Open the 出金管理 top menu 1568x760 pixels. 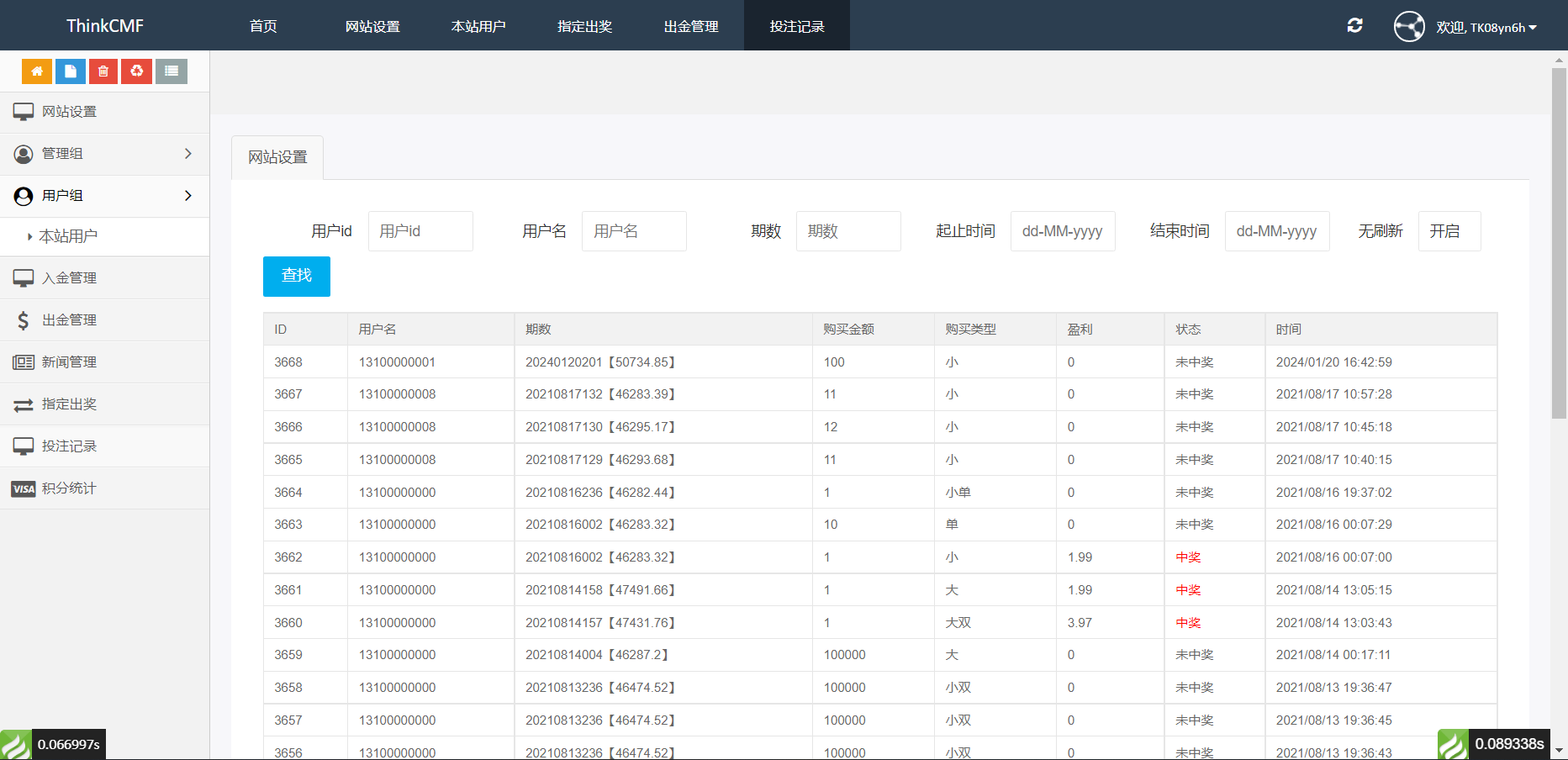coord(691,26)
